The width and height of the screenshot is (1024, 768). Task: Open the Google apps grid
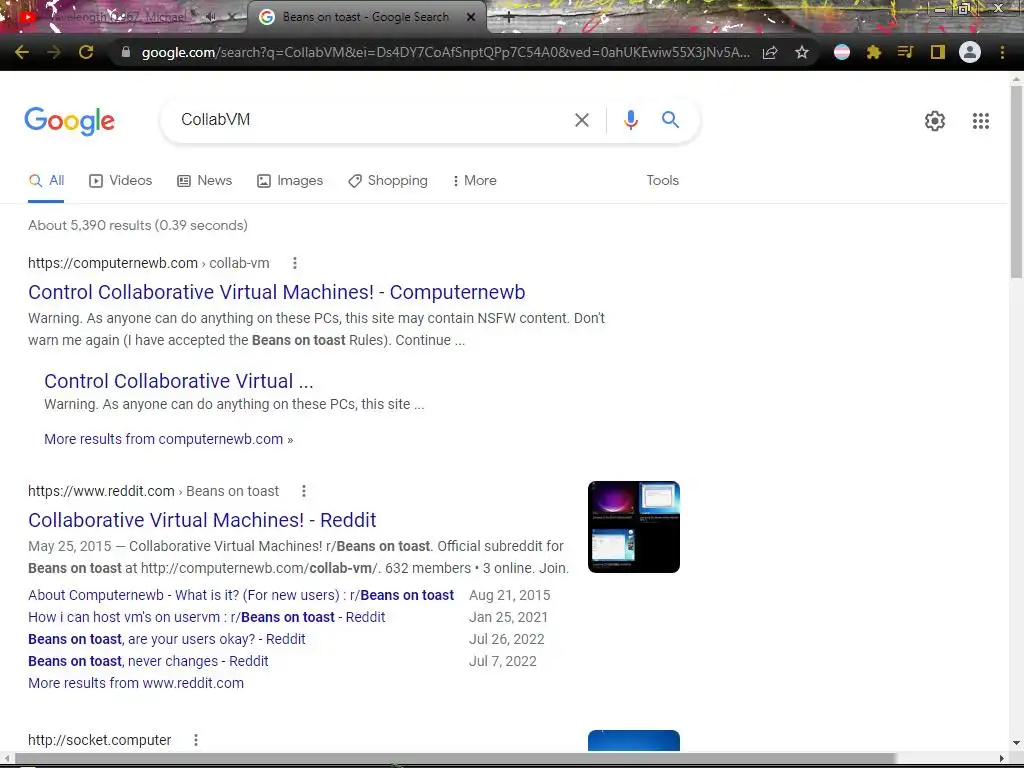[980, 121]
